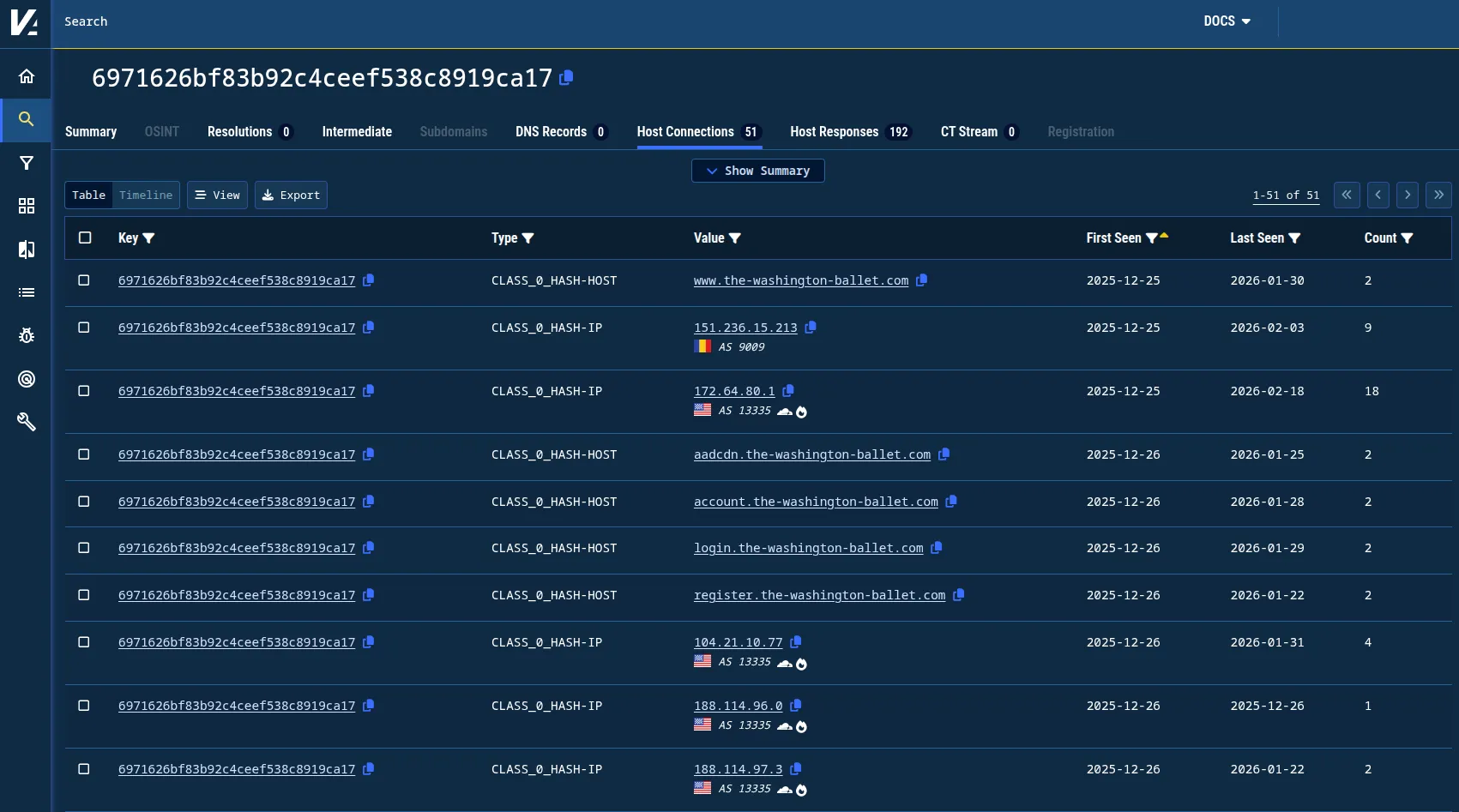Check the account.the-washington-ballet.com row checkbox

tap(84, 502)
